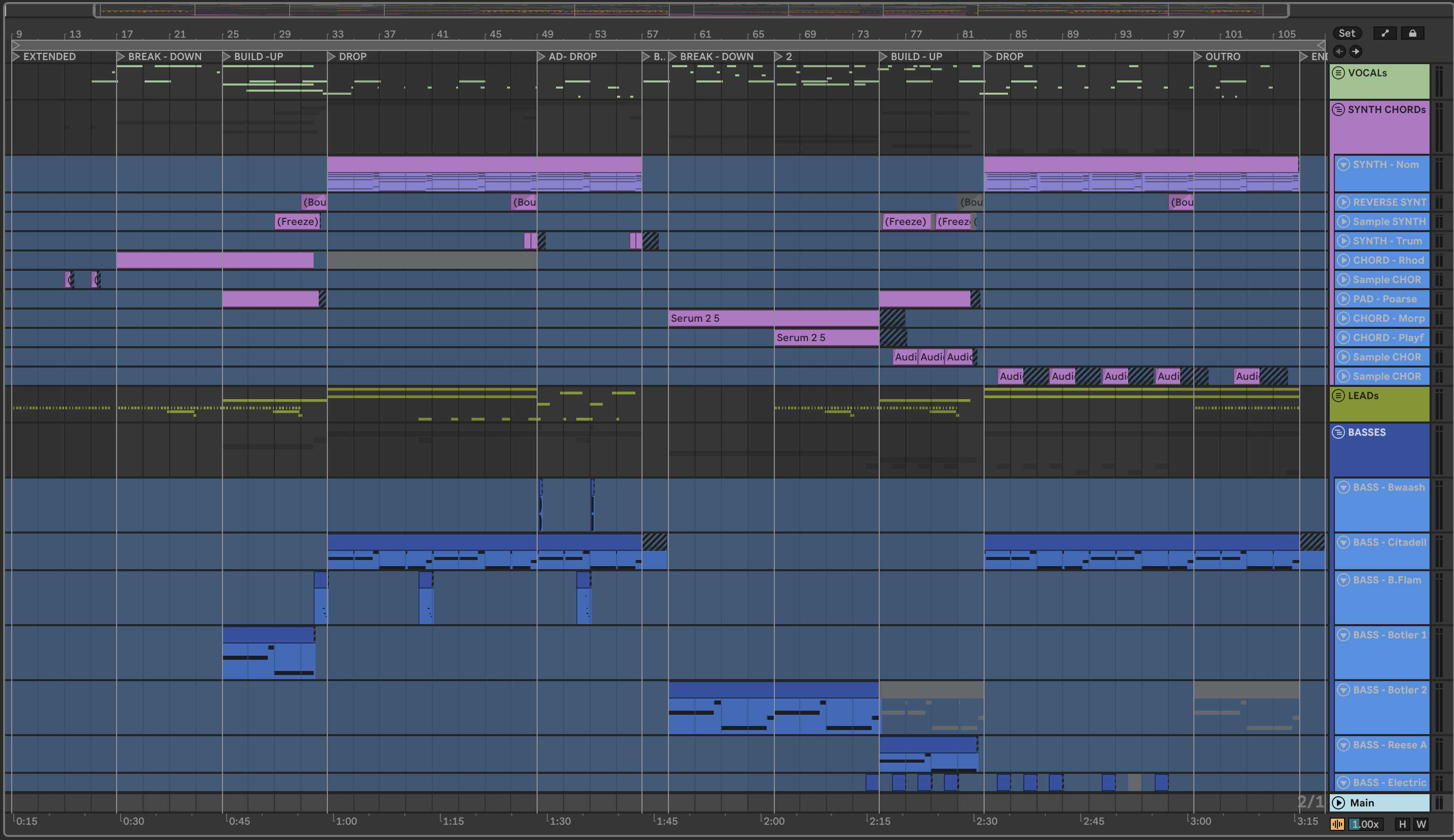Adjust the 1.00x zoom slider

[x=1366, y=824]
